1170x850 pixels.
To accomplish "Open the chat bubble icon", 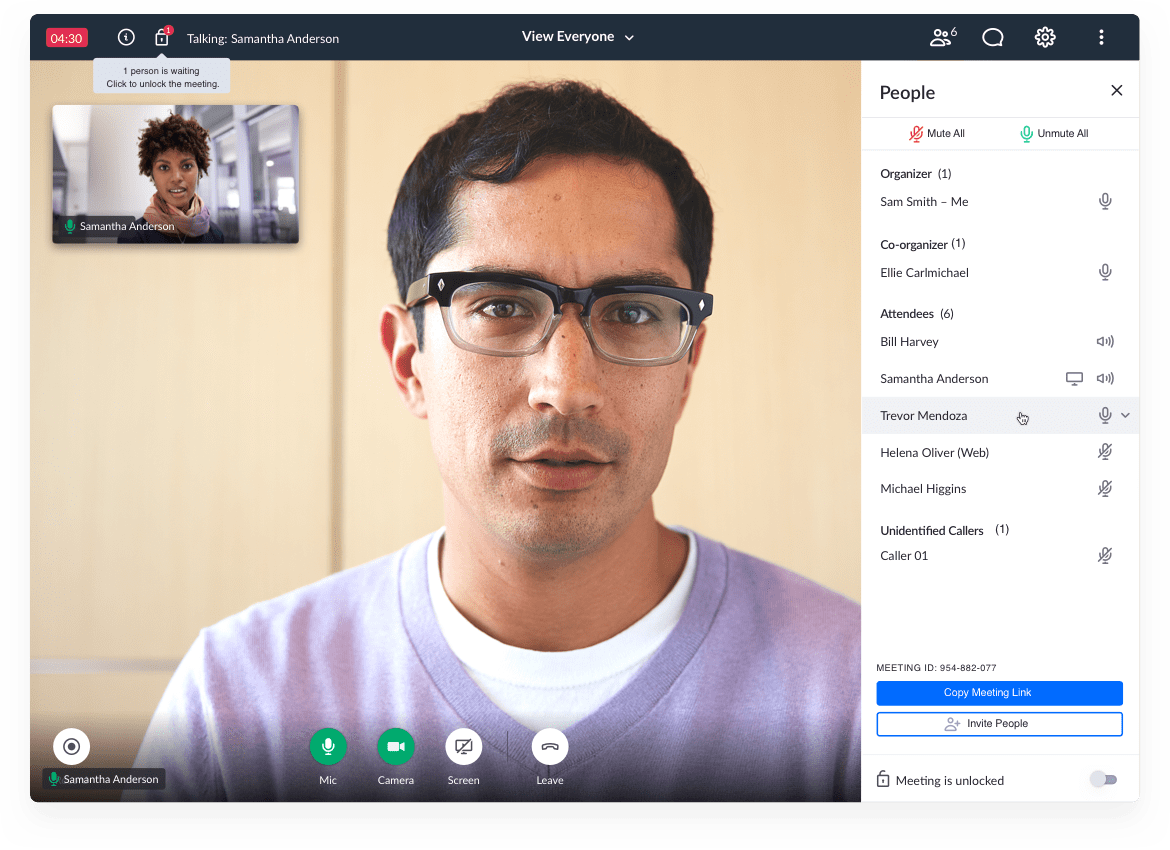I will click(993, 37).
